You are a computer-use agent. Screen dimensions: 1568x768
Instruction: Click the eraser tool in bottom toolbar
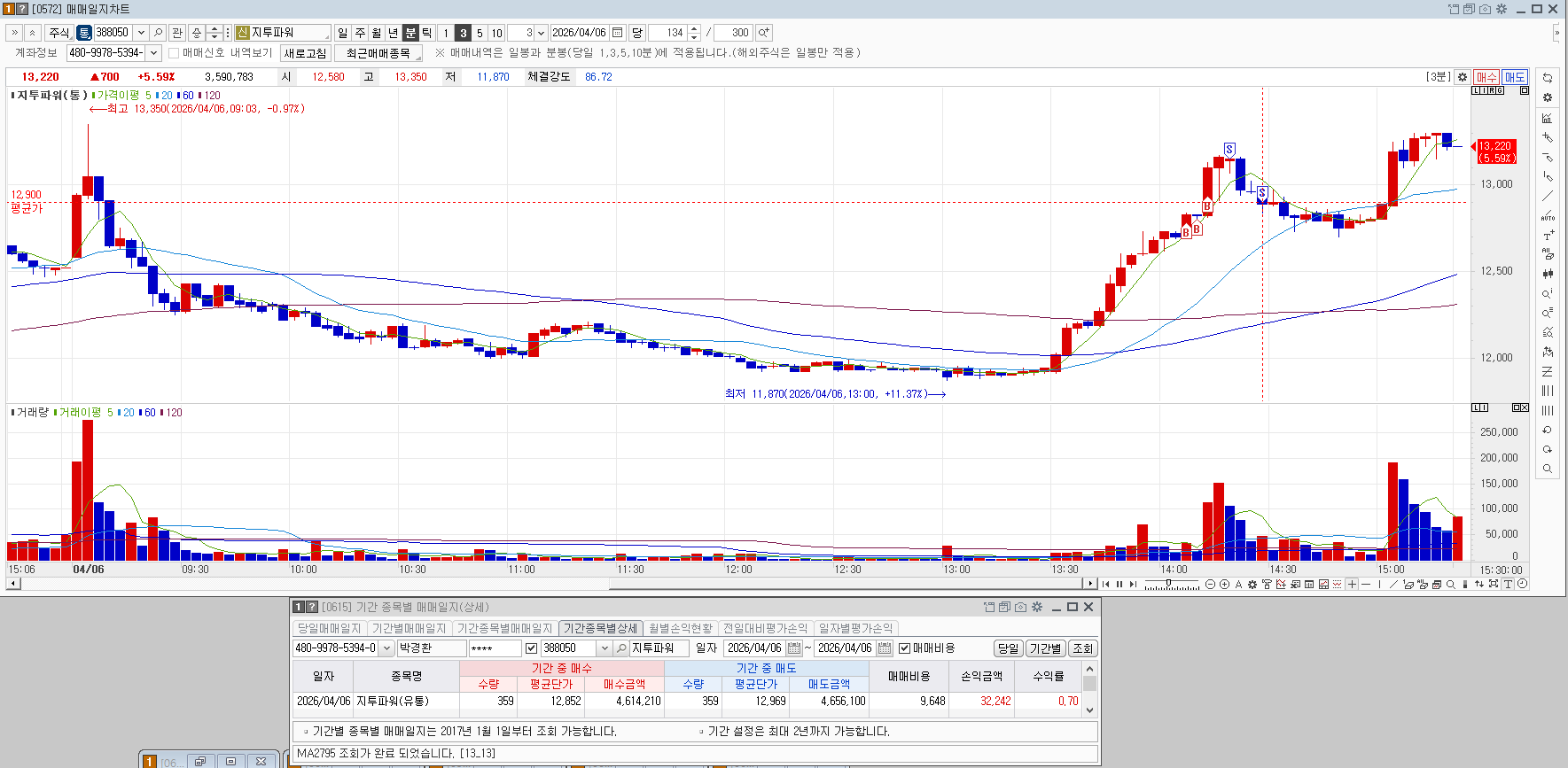1408,585
